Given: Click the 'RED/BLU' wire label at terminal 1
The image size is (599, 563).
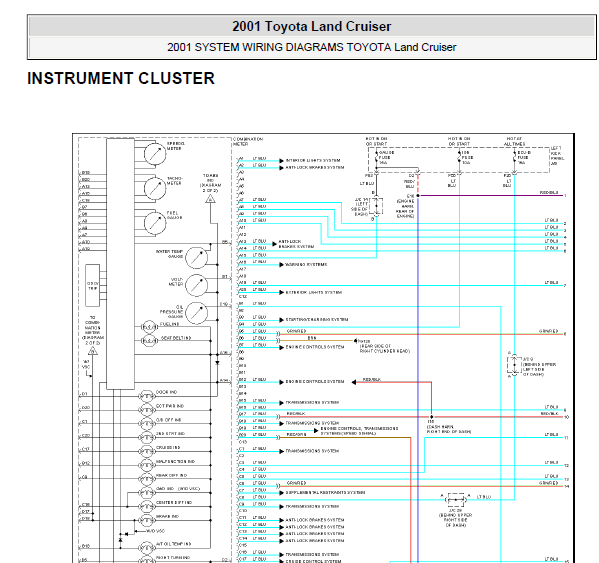Looking at the screenshot, I should (549, 193).
